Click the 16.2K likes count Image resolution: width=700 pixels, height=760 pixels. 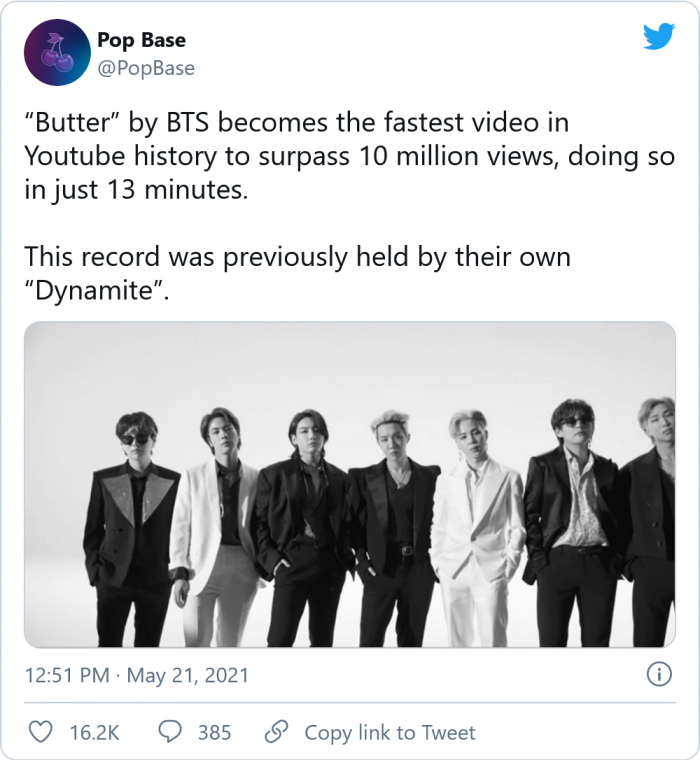[x=94, y=732]
